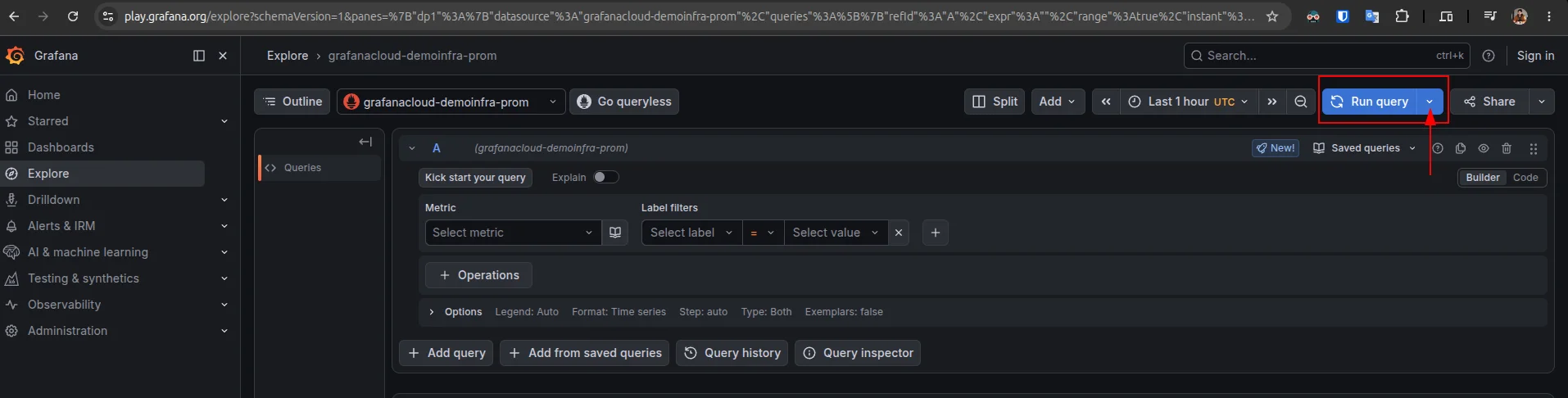Click the Operations button
The height and width of the screenshot is (398, 1568).
478,275
